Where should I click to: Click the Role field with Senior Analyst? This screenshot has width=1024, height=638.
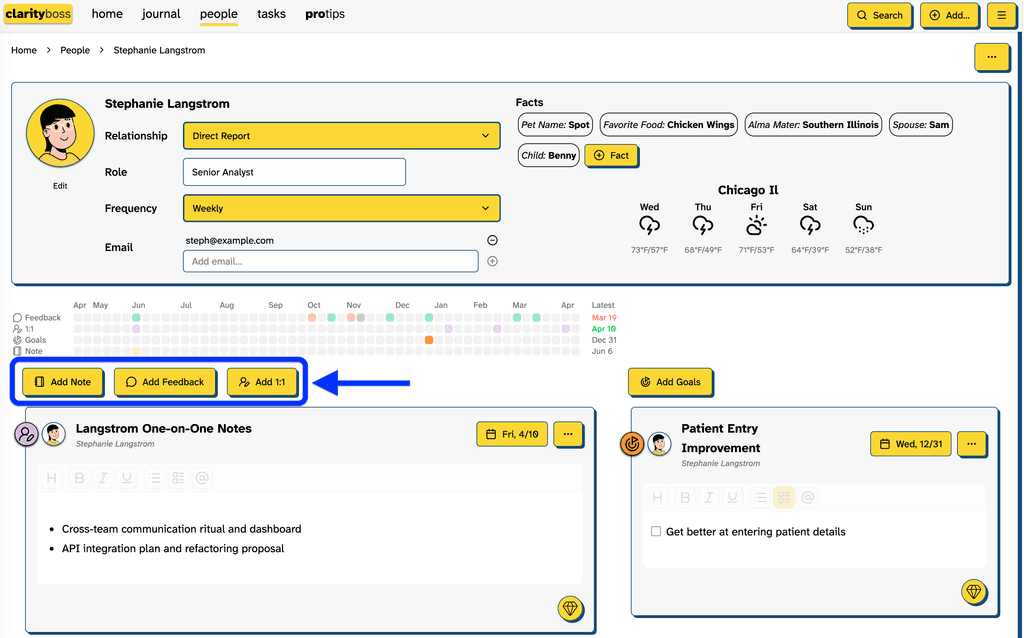[294, 172]
